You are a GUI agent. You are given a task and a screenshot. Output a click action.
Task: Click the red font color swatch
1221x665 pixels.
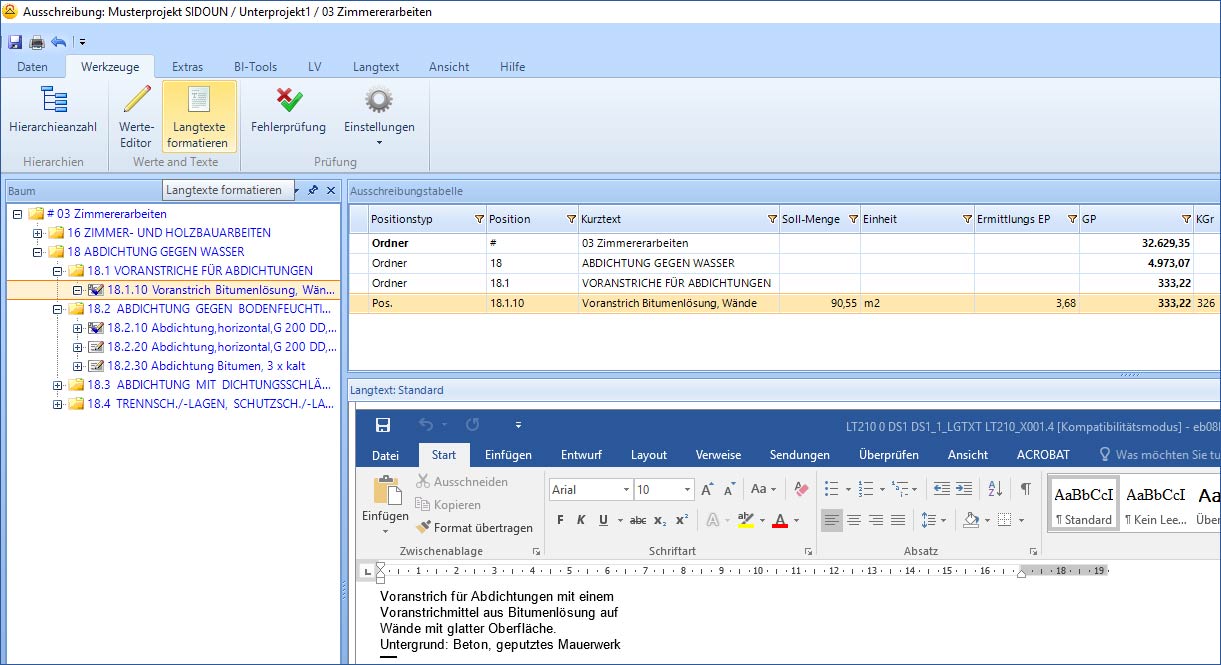(x=779, y=520)
